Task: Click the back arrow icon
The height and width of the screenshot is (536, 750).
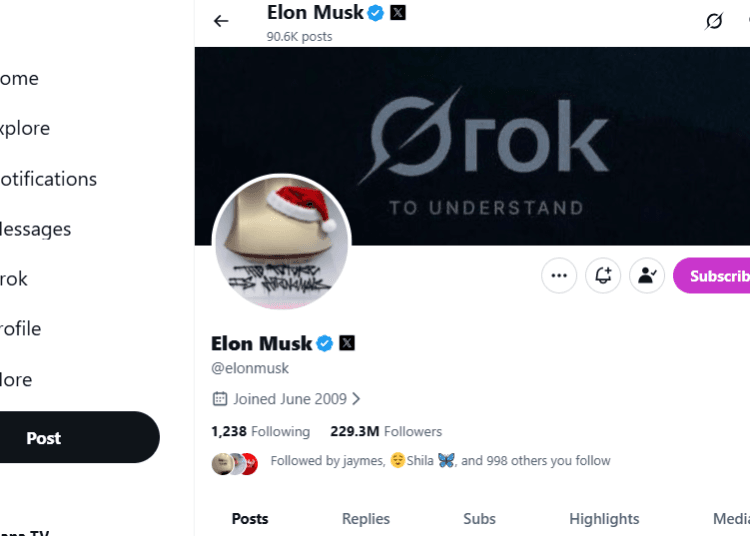Action: click(x=221, y=21)
